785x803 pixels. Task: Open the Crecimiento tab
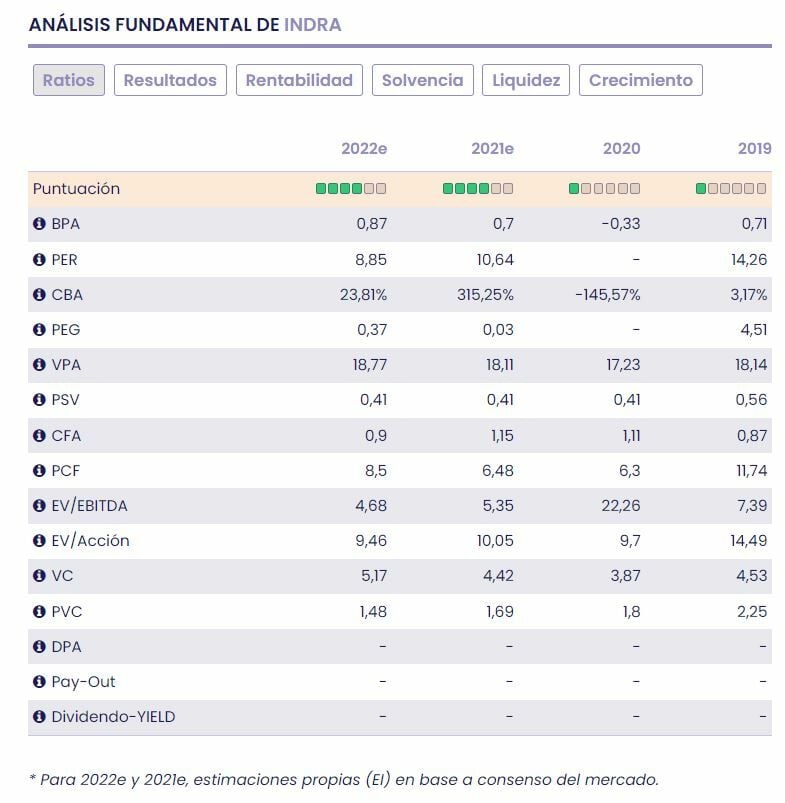tap(640, 81)
